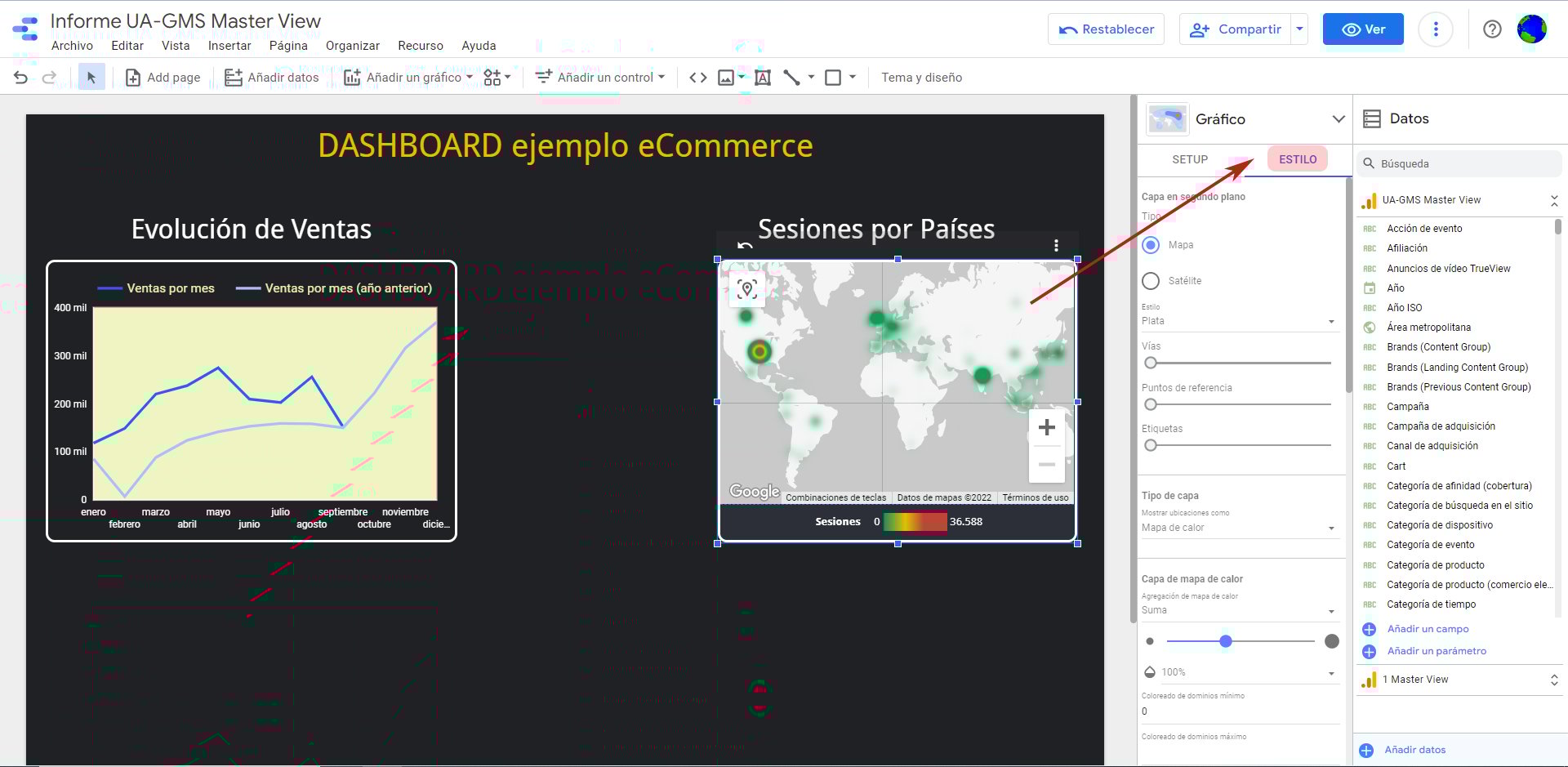Open Compartir options dropdown arrow

[1299, 29]
